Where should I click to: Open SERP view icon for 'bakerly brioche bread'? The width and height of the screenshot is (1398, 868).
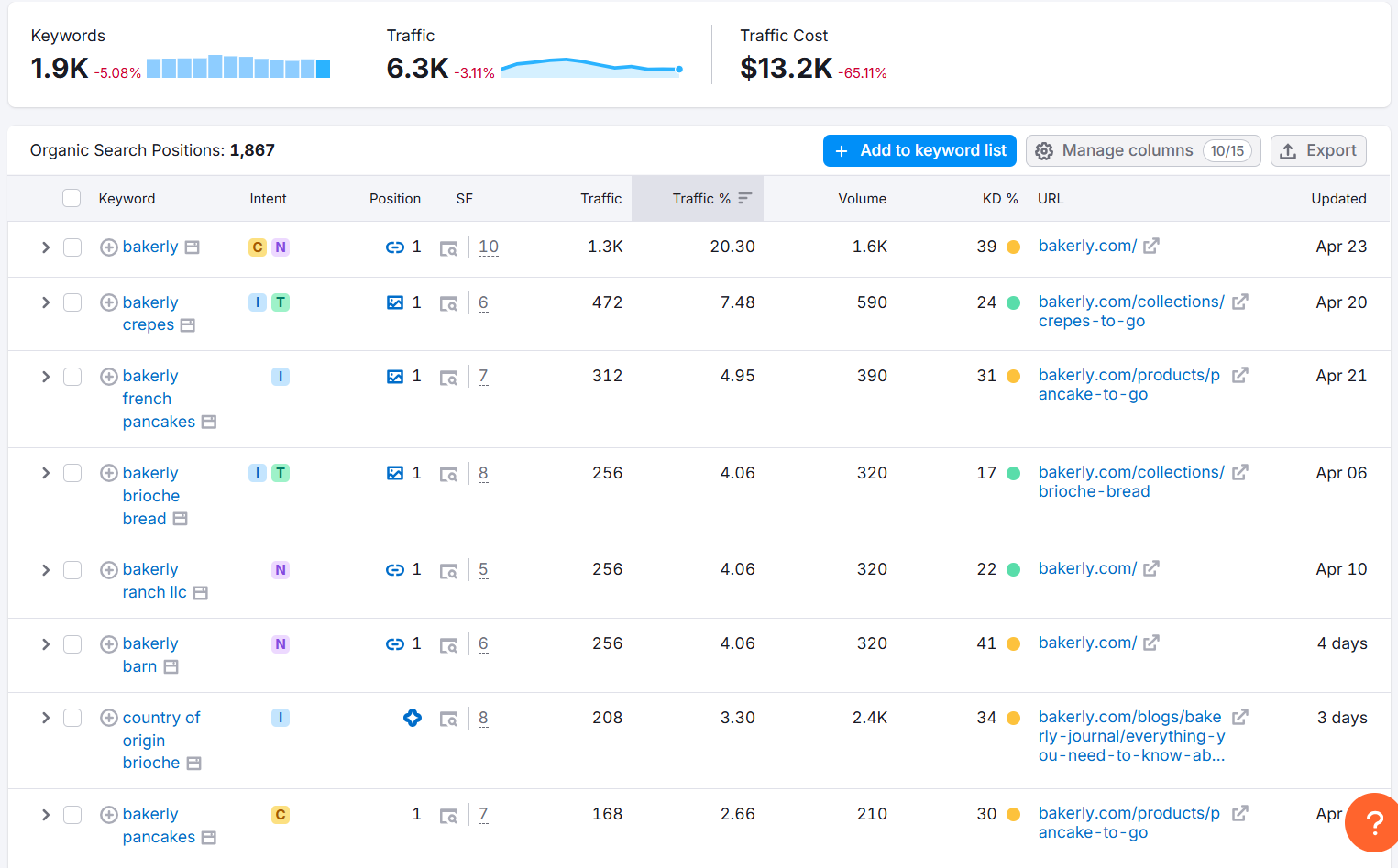pos(448,474)
